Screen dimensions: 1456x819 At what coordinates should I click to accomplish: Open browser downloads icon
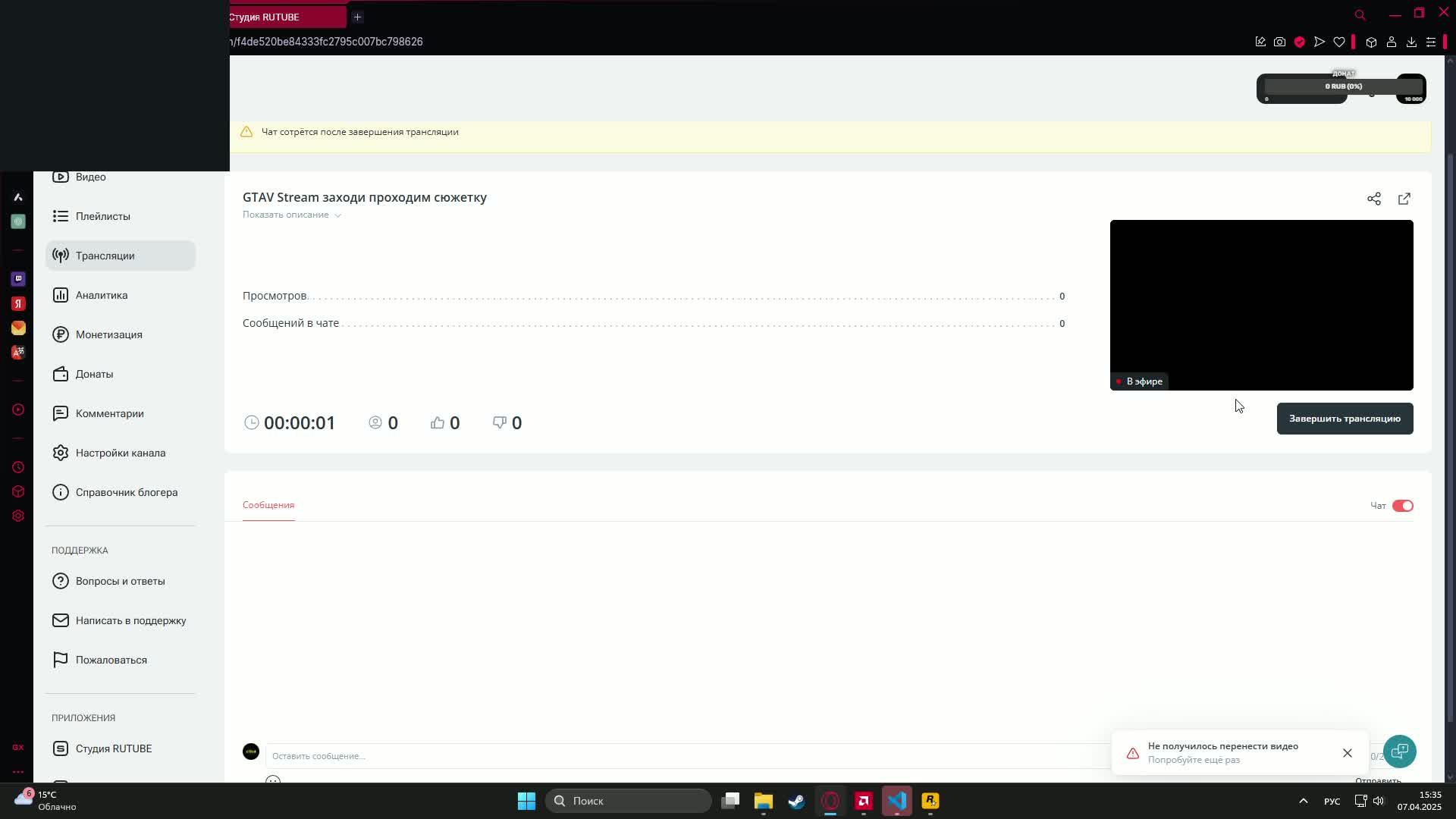tap(1411, 42)
